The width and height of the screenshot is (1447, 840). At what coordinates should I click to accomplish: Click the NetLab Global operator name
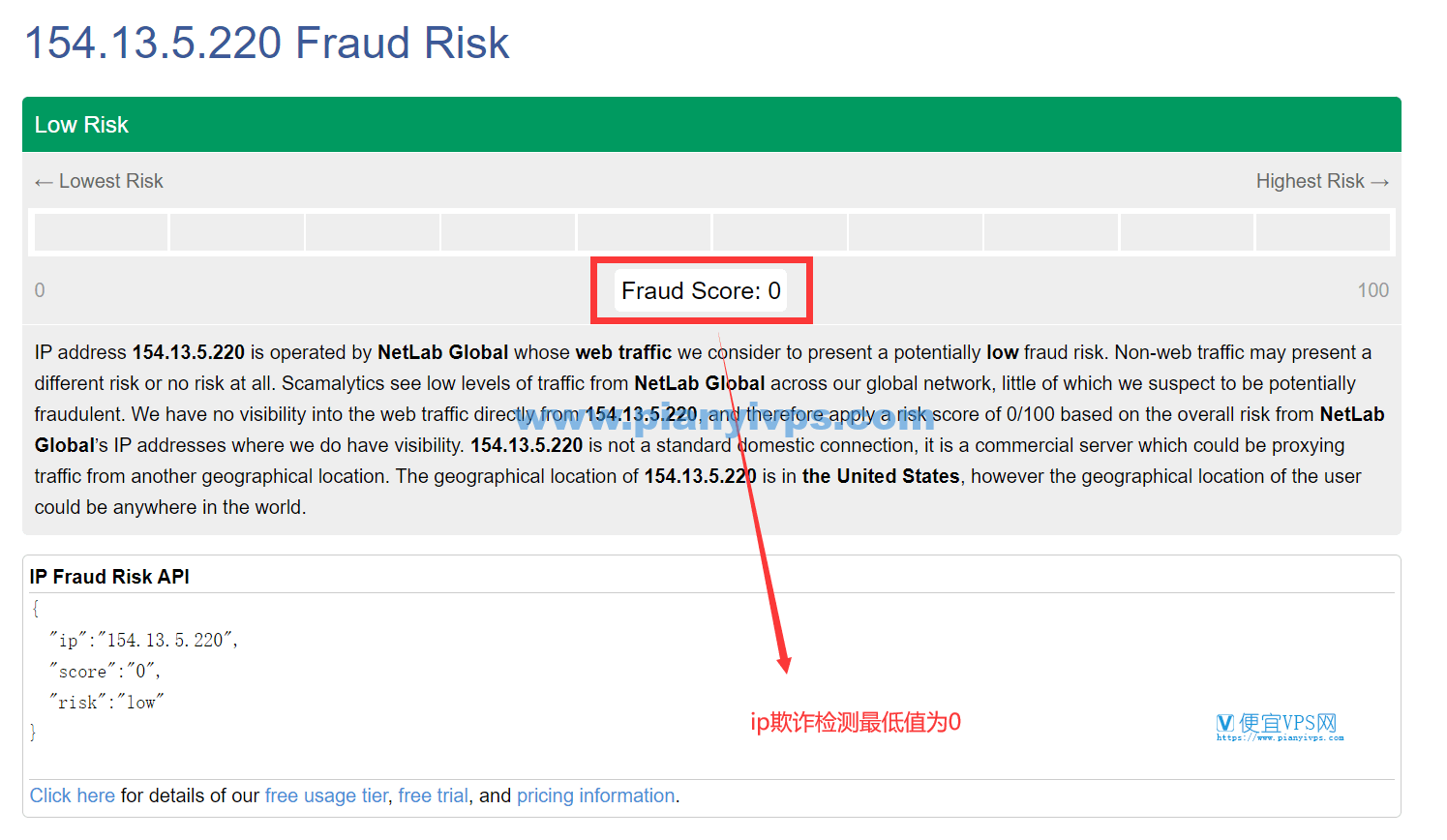click(442, 352)
